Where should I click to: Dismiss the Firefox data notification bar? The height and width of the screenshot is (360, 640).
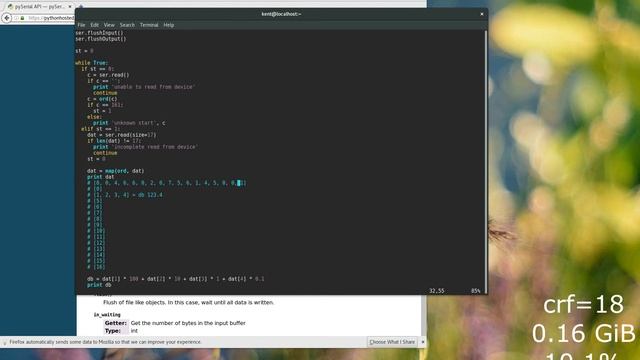[423, 342]
